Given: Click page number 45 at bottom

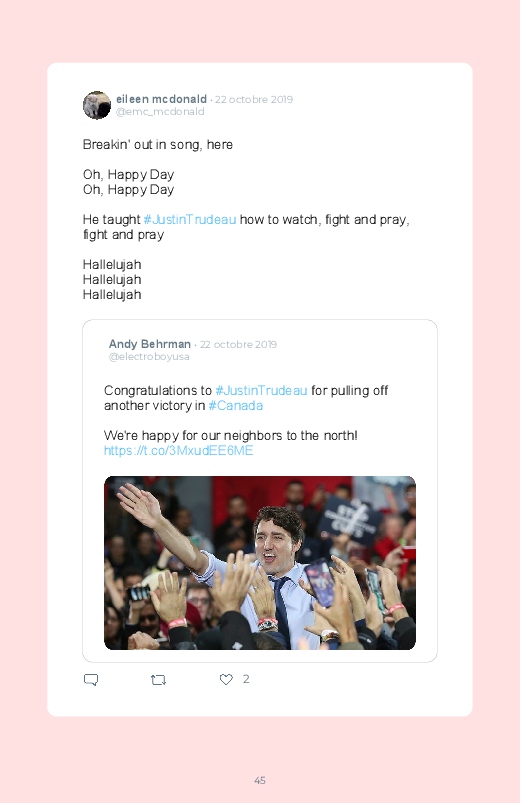Looking at the screenshot, I should tap(260, 780).
